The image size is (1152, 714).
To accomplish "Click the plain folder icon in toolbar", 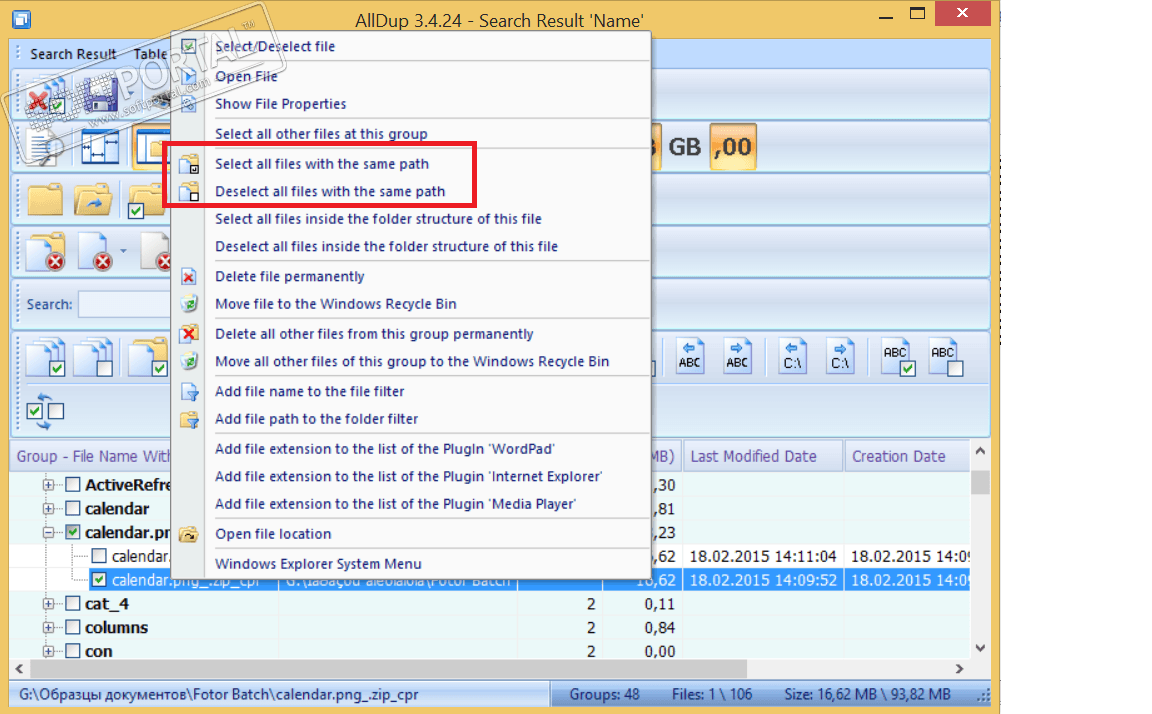I will (x=46, y=200).
